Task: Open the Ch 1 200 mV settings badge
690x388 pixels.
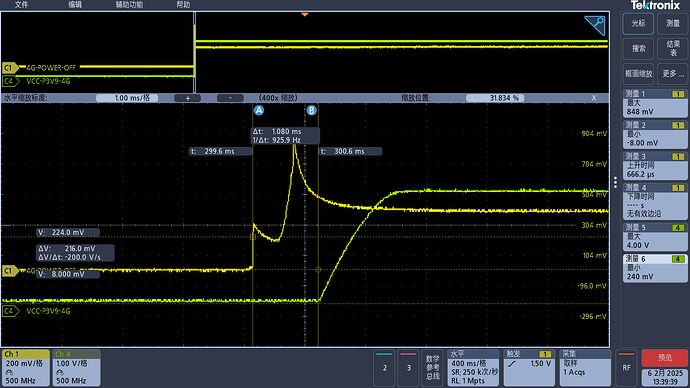Action: pos(26,368)
